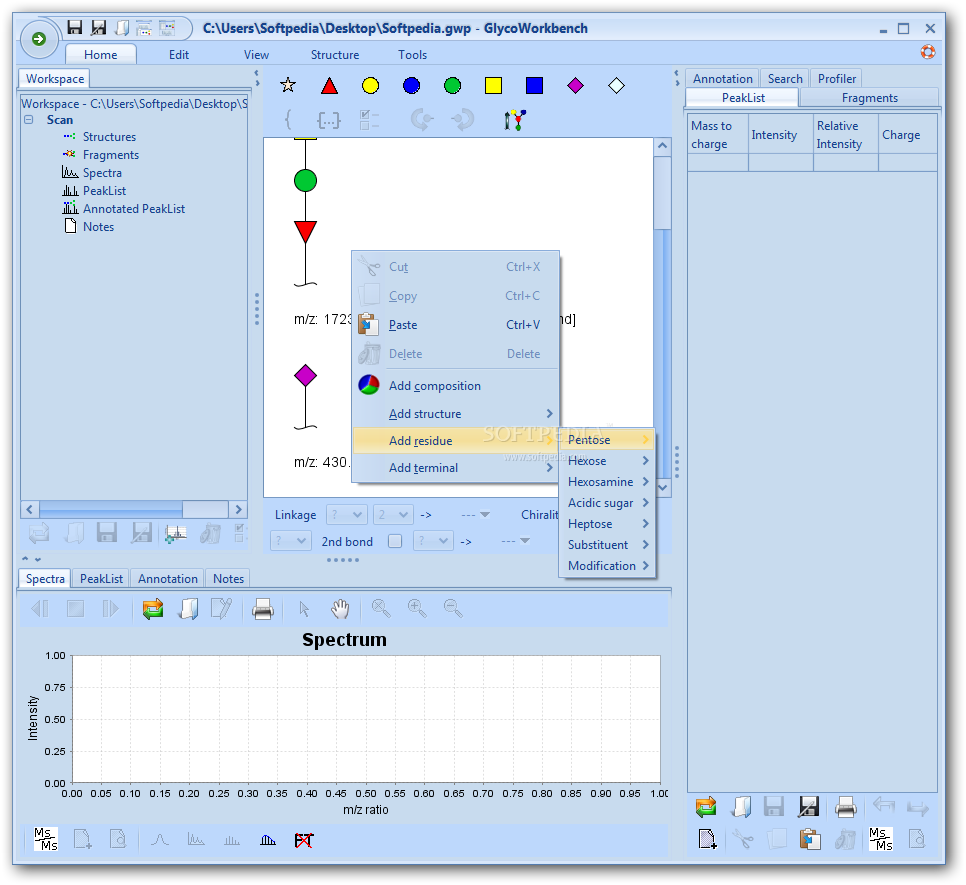The width and height of the screenshot is (966, 885).
Task: Select Structures in the workspace tree
Action: 109,137
